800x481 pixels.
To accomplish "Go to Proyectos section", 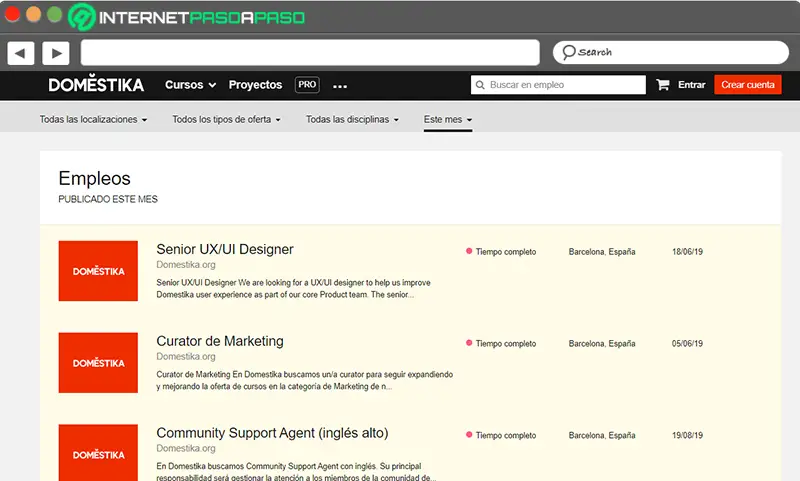I will [x=255, y=85].
